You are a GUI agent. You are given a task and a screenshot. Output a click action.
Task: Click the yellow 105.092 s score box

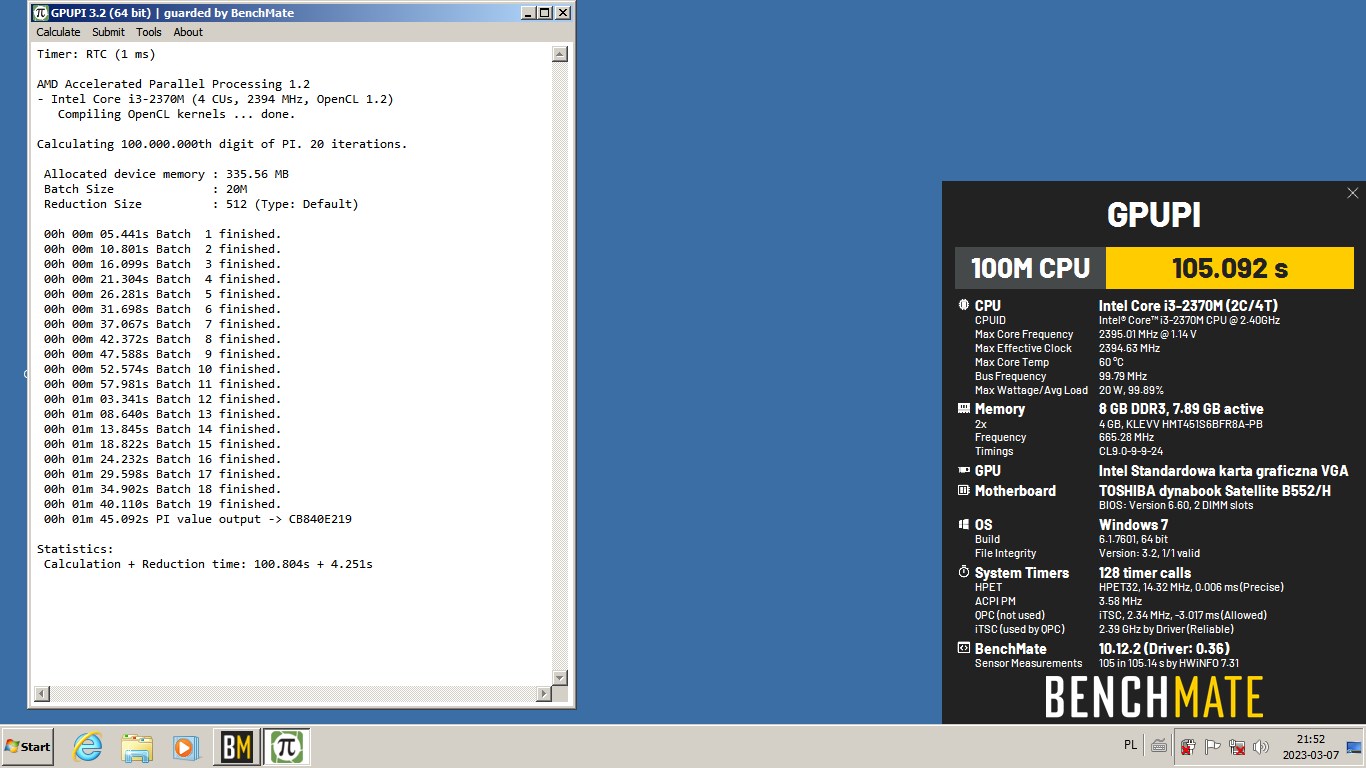coord(1229,268)
